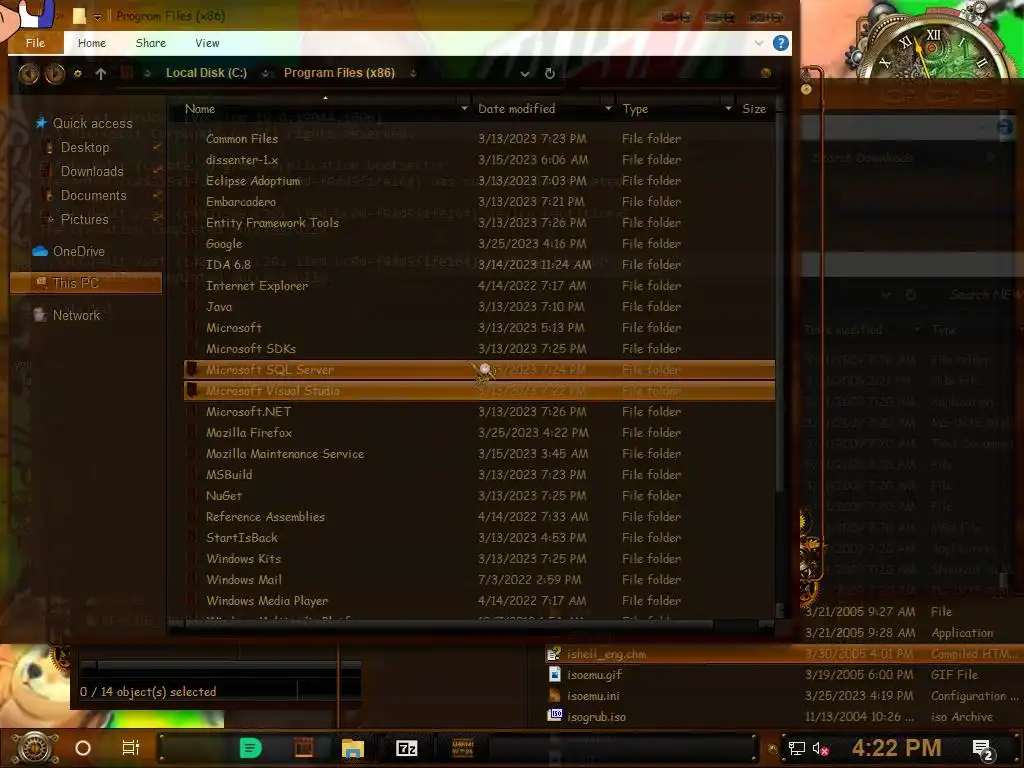Select OneDrive in the navigation pane
The height and width of the screenshot is (768, 1024).
[78, 251]
